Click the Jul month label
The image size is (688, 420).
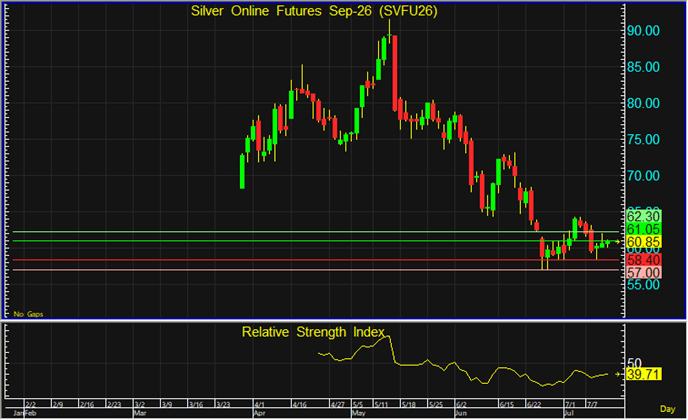pos(568,413)
